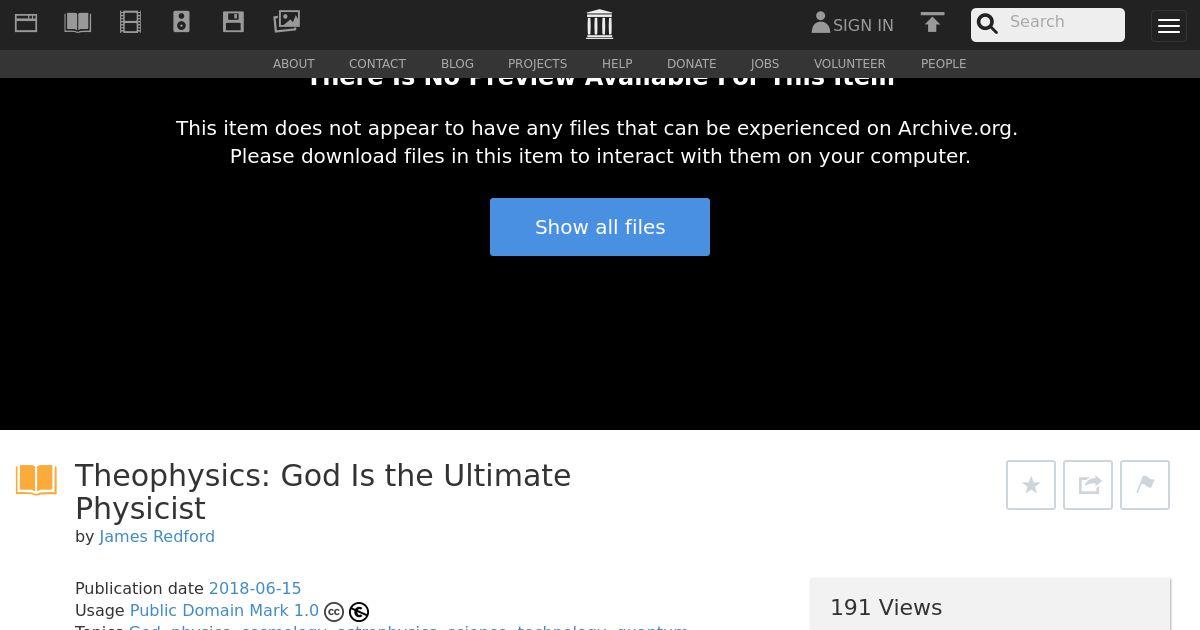The image size is (1200, 630).
Task: Open the Web (Wayback) icon in top bar
Action: pyautogui.click(x=26, y=22)
